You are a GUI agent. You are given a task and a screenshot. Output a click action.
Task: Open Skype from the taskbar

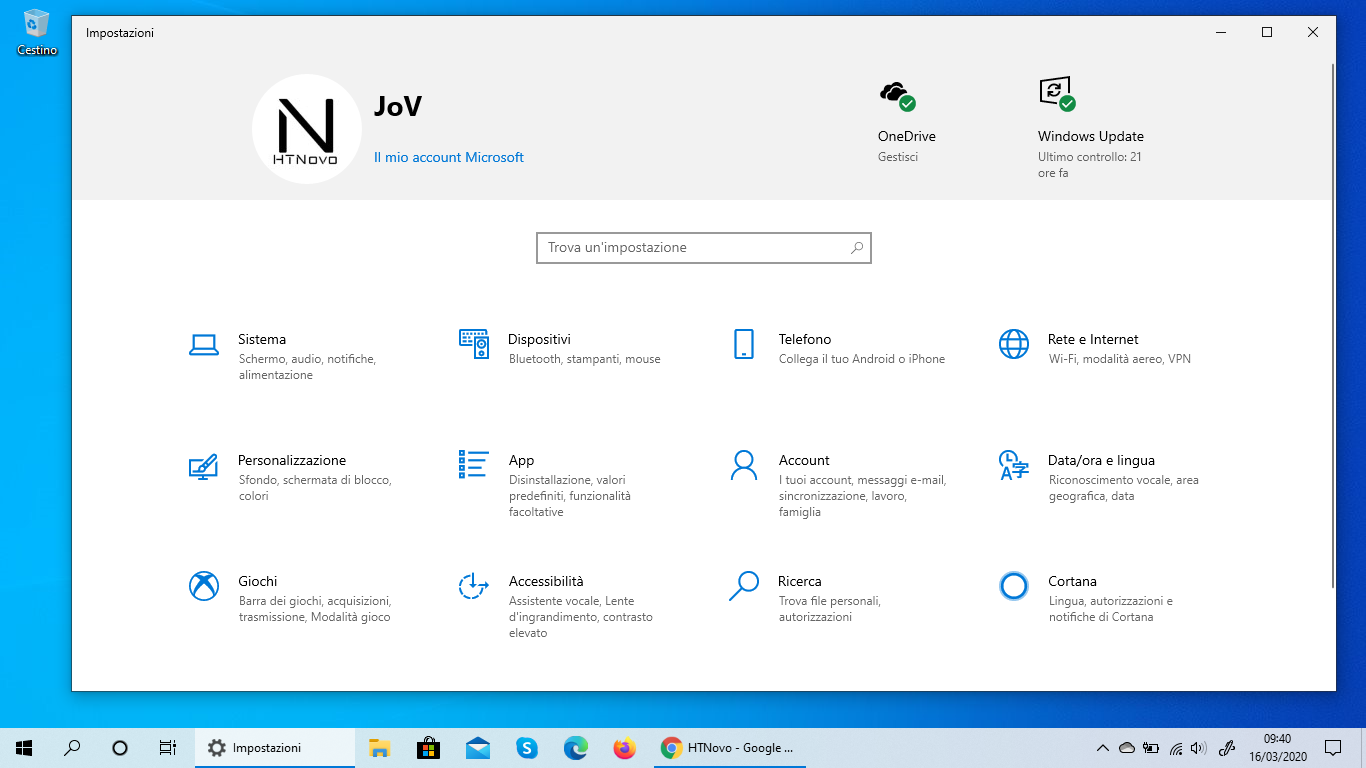[526, 747]
